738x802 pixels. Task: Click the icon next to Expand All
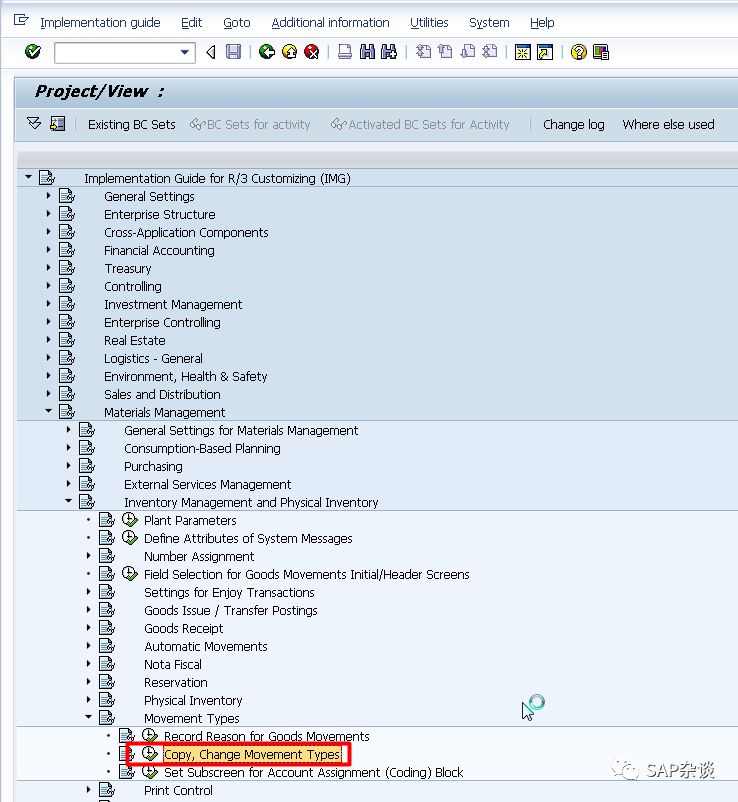[x=57, y=123]
